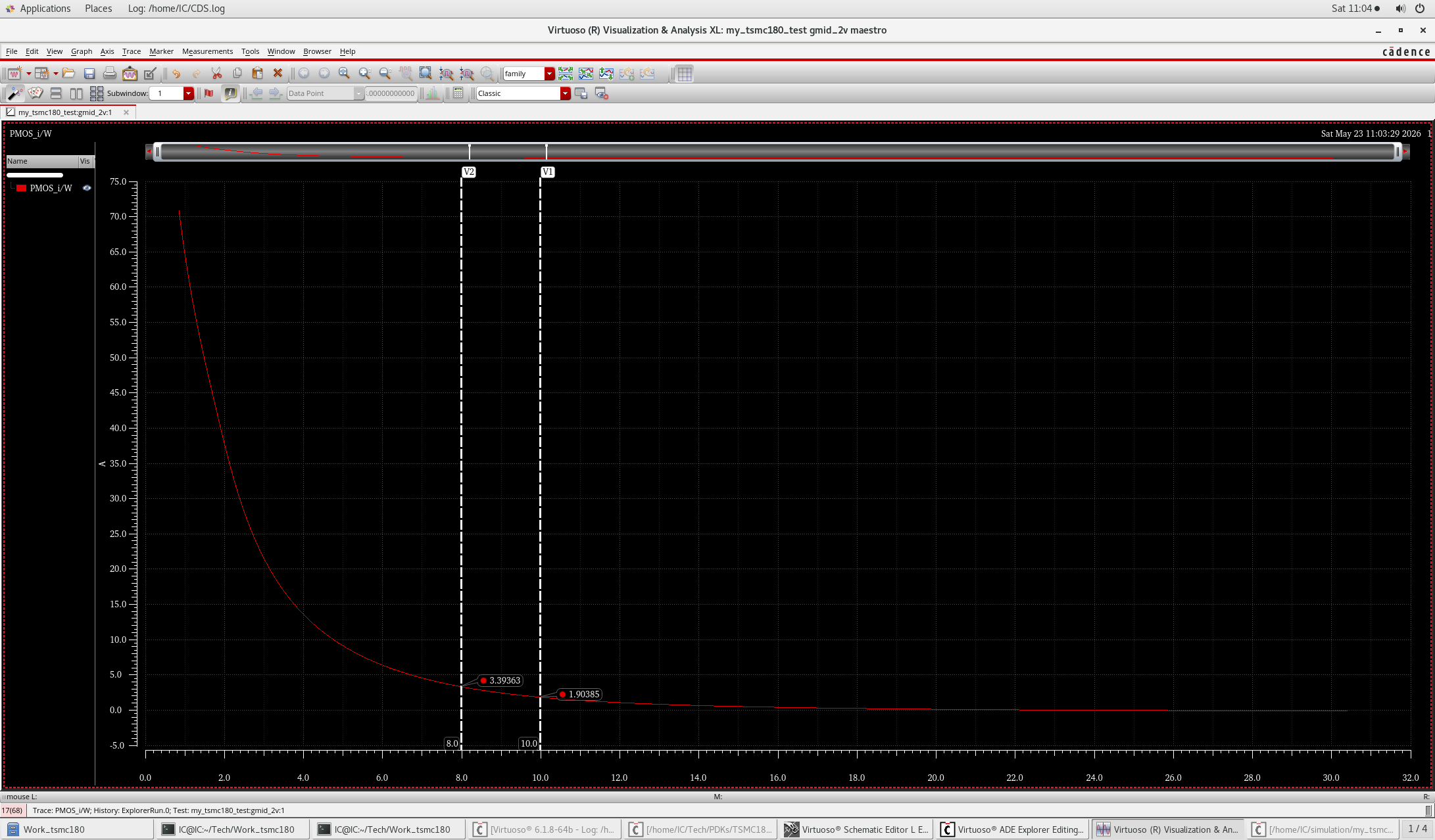Screen dimensions: 1435x840
Task: Click the Undo arrow icon
Action: (x=176, y=74)
